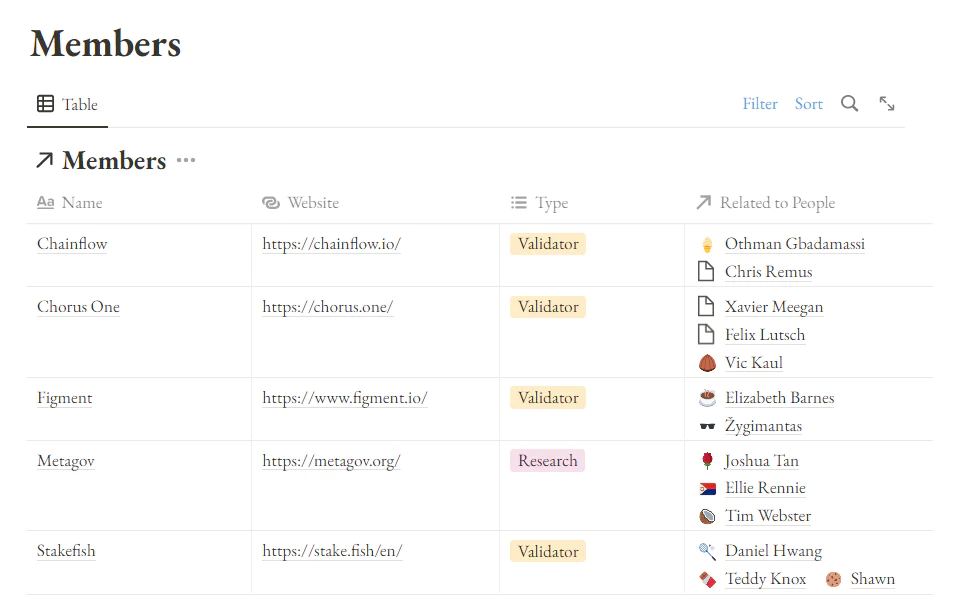Image resolution: width=954 pixels, height=616 pixels.
Task: Click the page icon beside Chris Remus
Action: [706, 272]
